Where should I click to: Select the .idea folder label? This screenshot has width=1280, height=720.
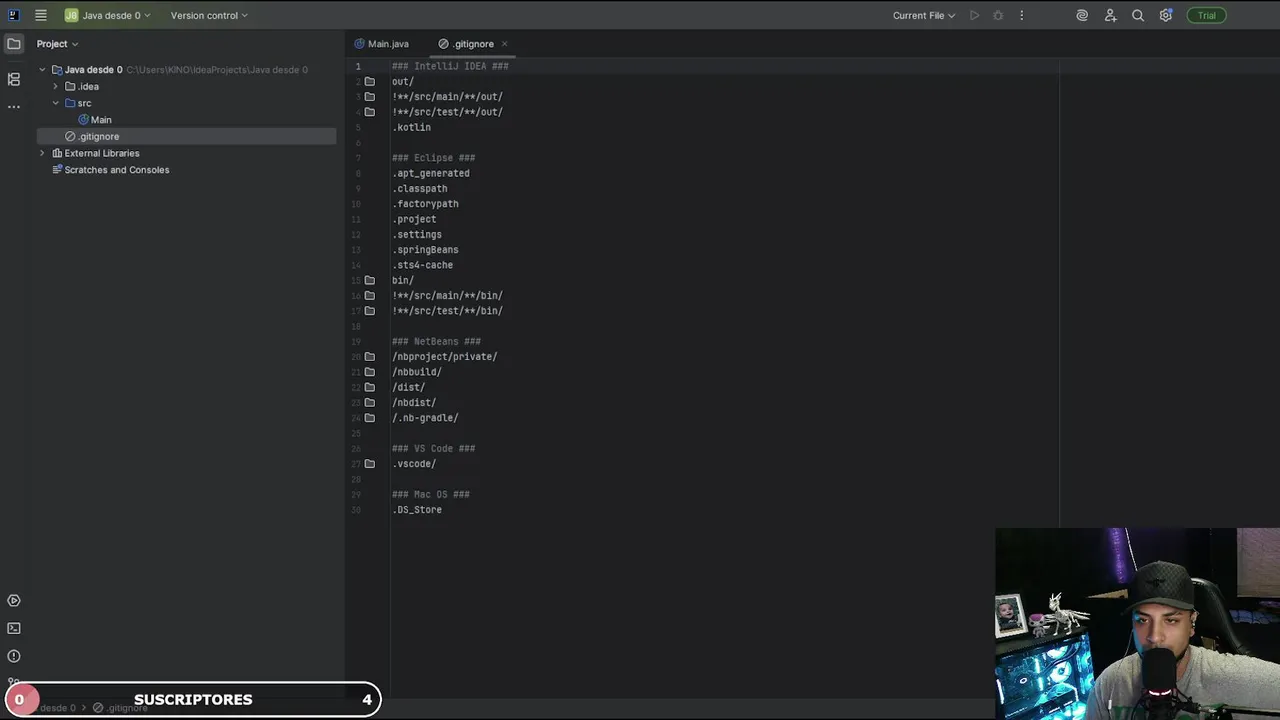pos(89,87)
